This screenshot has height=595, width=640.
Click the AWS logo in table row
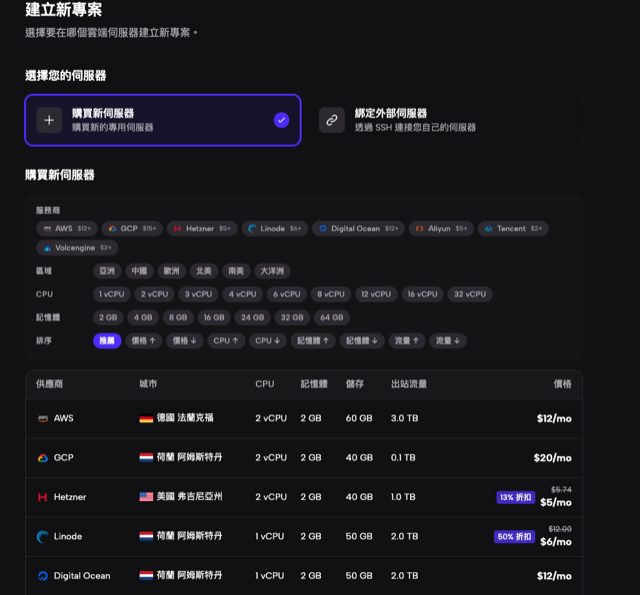[x=43, y=419]
